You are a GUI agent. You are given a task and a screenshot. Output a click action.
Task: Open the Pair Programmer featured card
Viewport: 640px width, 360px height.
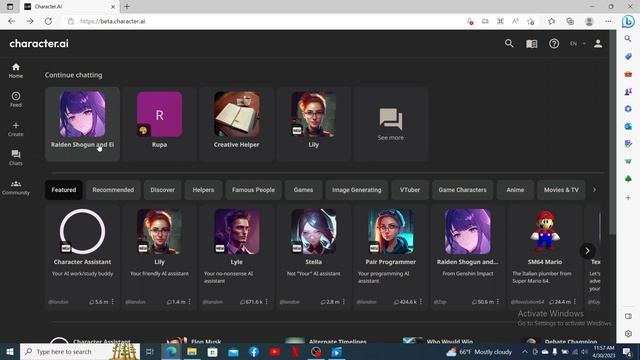pyautogui.click(x=391, y=257)
